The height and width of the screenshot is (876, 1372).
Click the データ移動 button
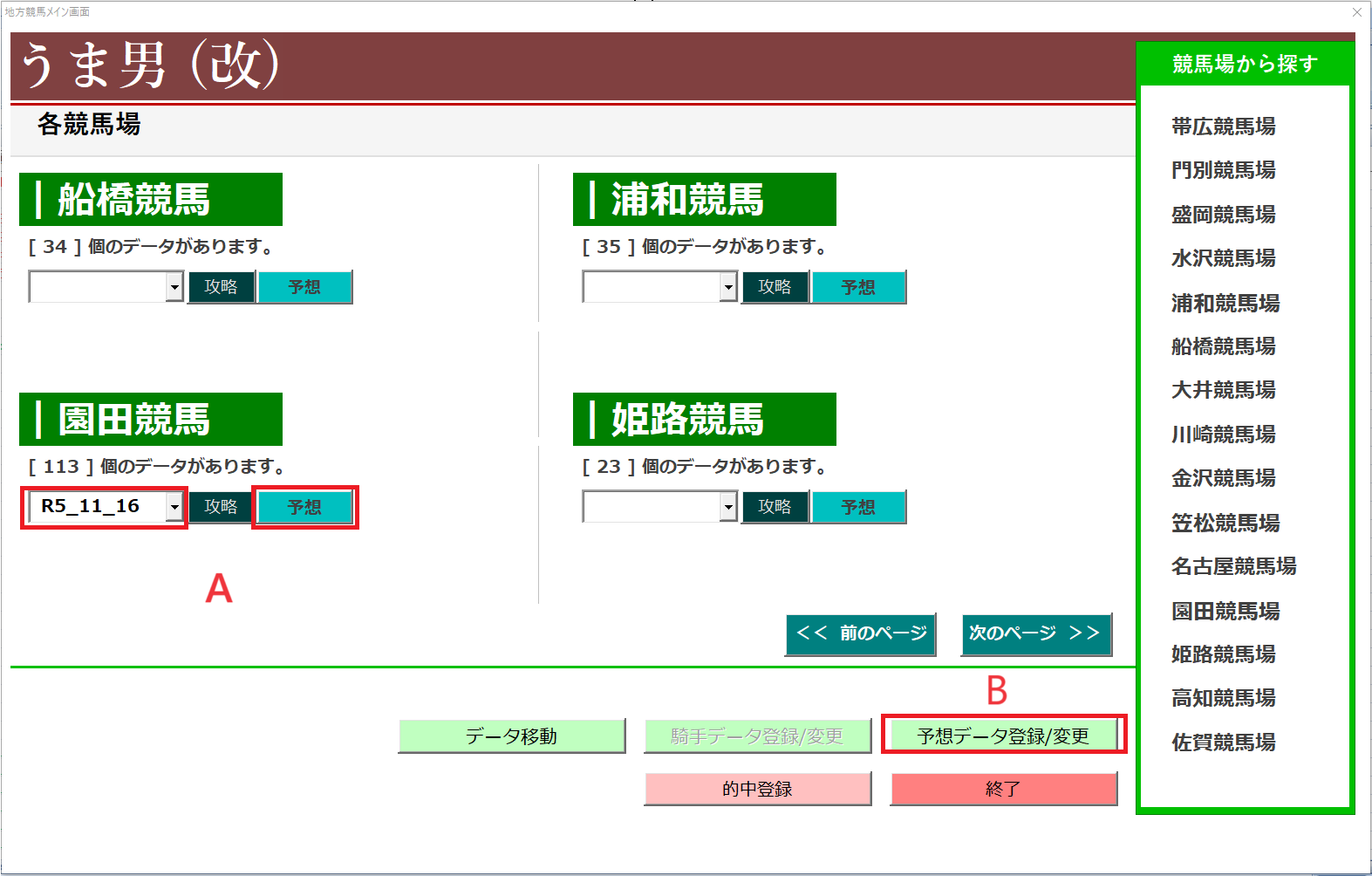pyautogui.click(x=511, y=736)
